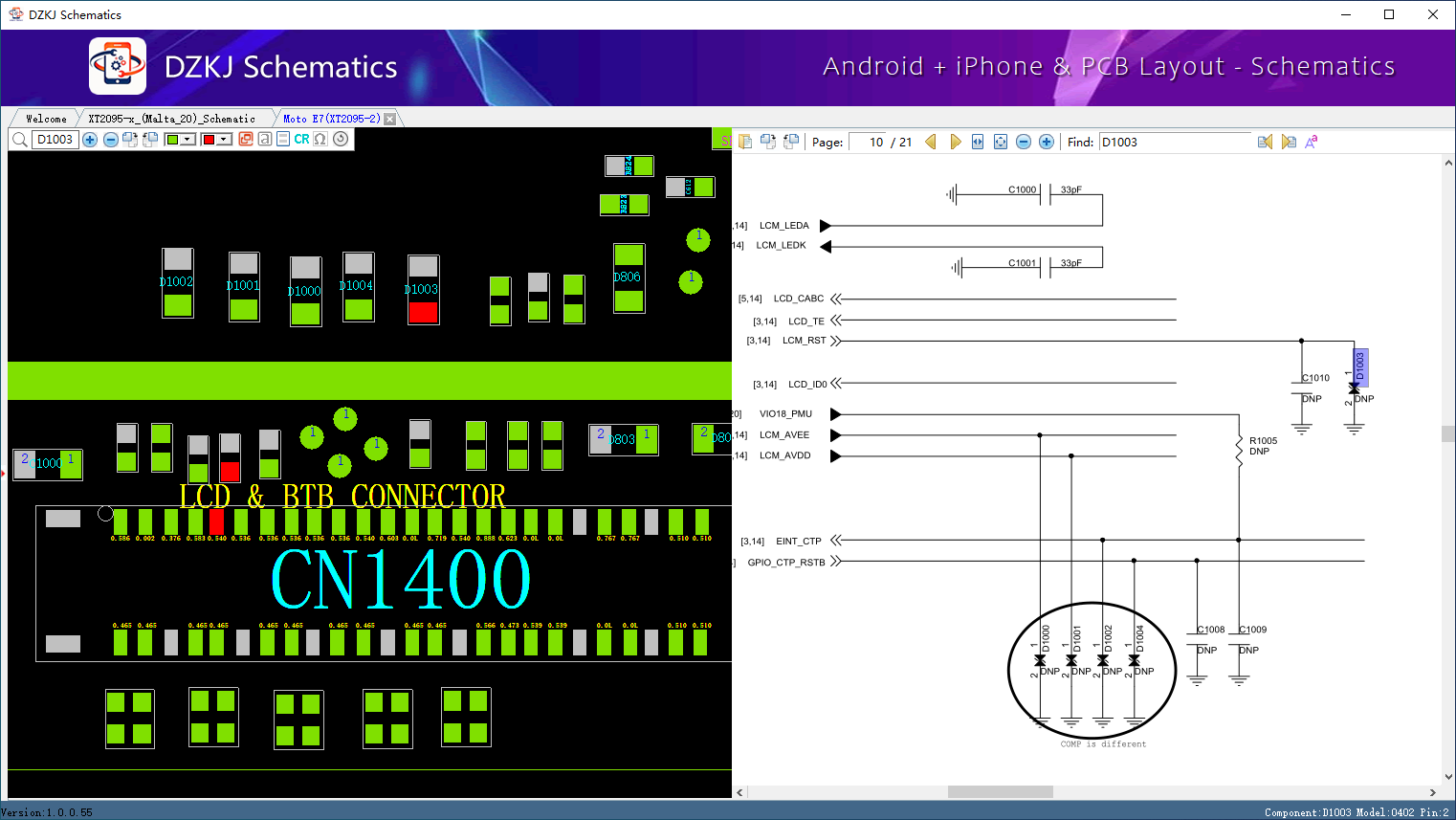
Task: Select the highlighted red D1003 component on the layout
Action: pyautogui.click(x=423, y=290)
